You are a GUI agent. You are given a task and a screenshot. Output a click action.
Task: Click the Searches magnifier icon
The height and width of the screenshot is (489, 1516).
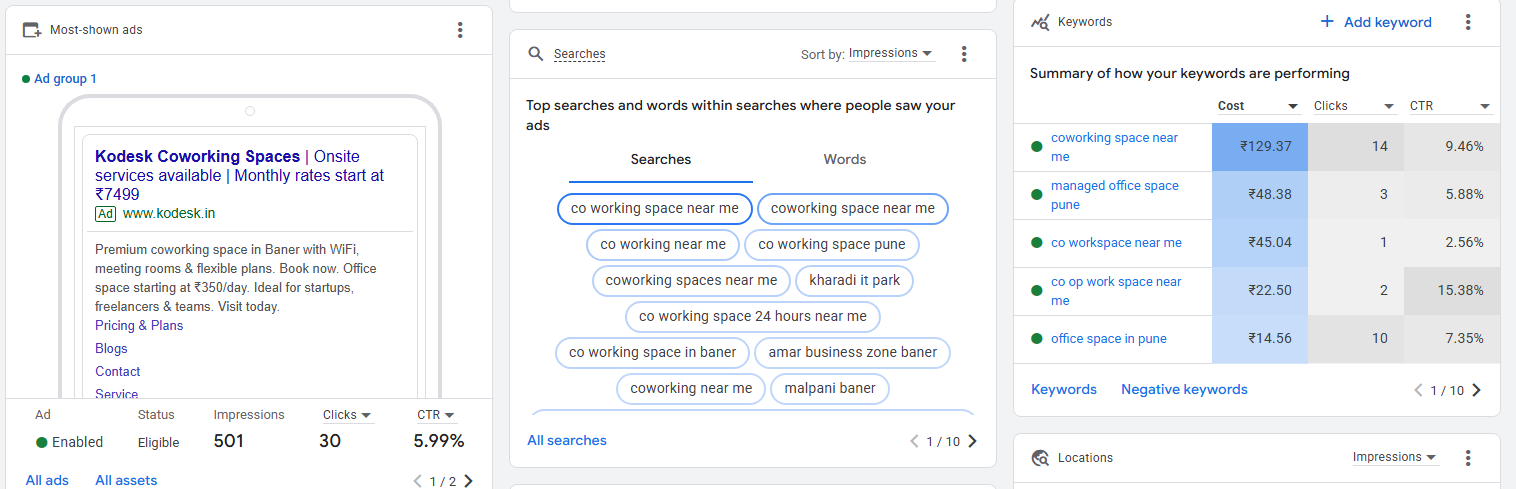(536, 54)
